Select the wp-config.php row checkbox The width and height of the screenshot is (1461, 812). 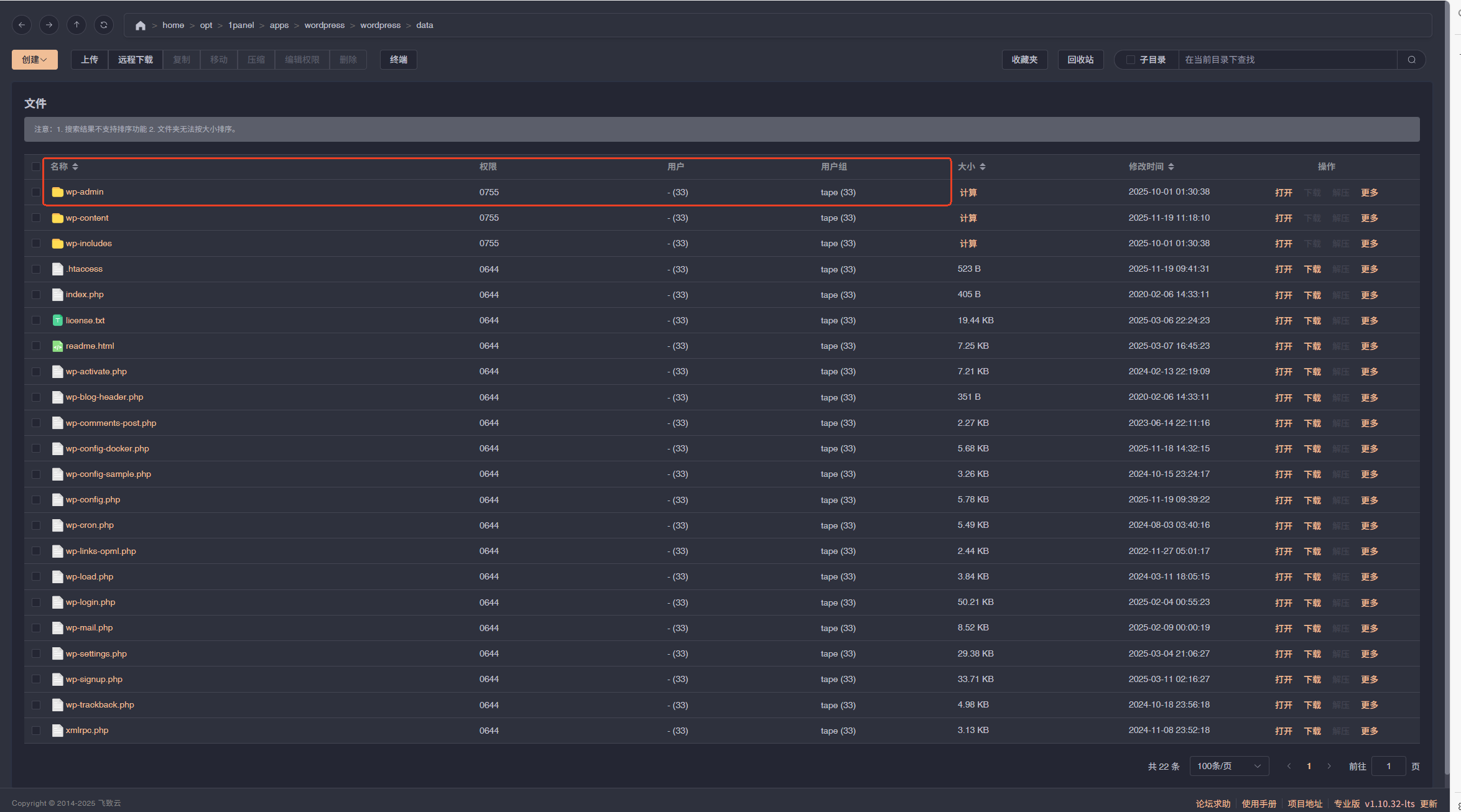(36, 500)
